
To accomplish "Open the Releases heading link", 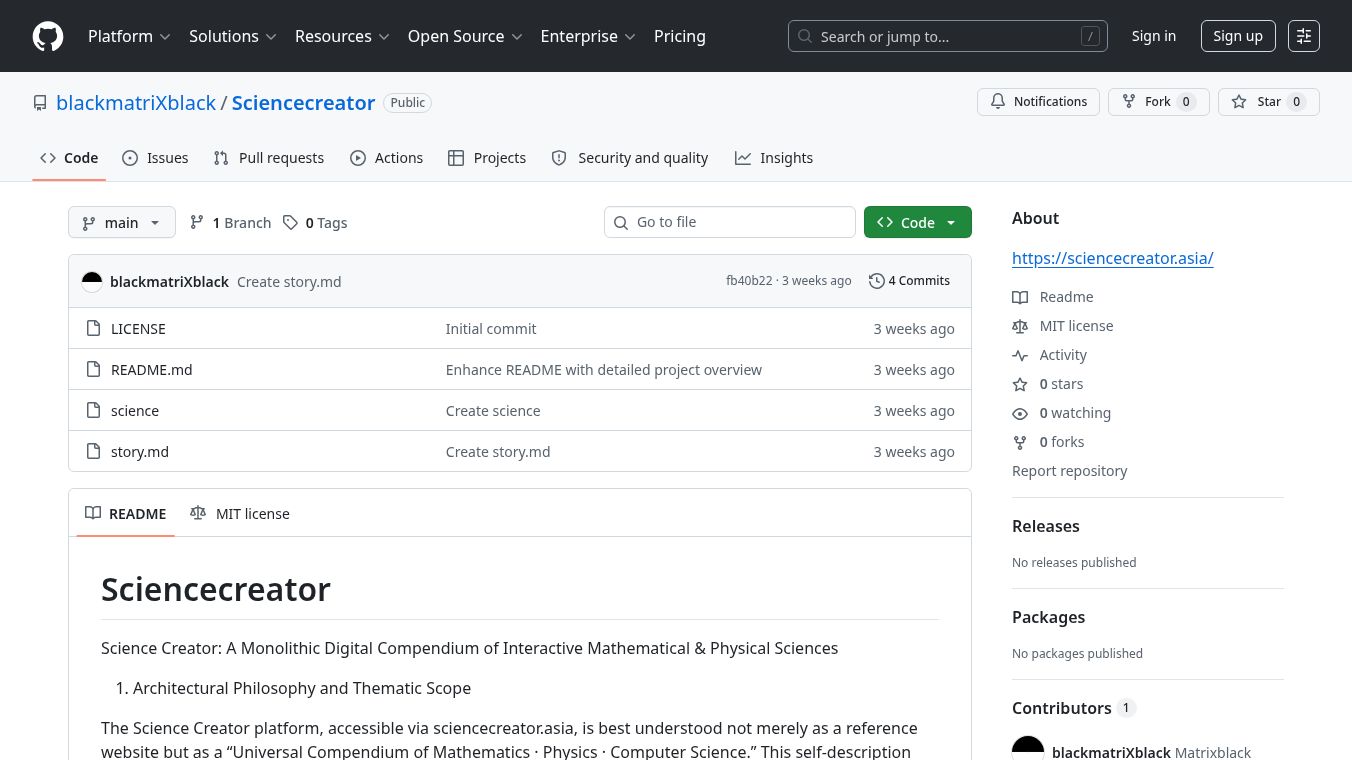I will pyautogui.click(x=1046, y=526).
